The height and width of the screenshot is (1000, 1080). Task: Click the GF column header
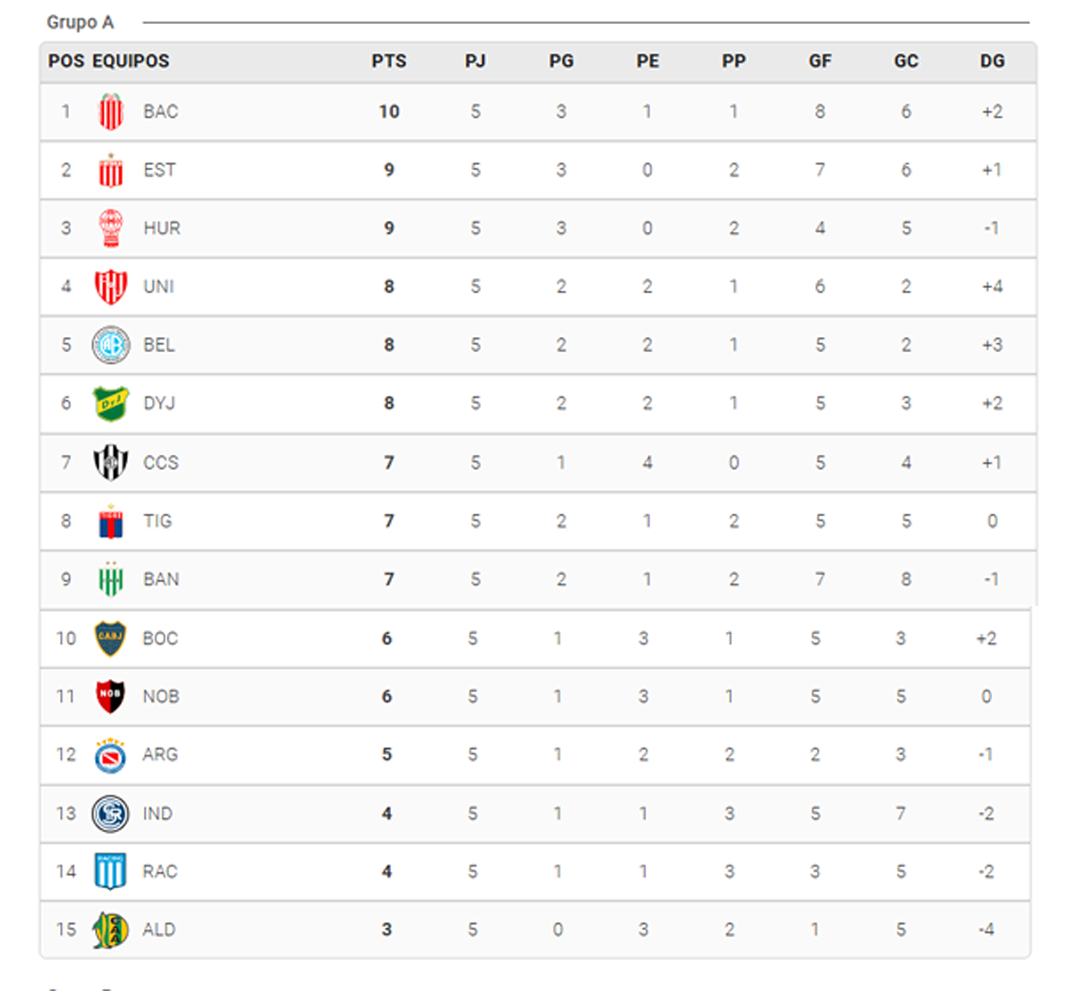(x=820, y=61)
